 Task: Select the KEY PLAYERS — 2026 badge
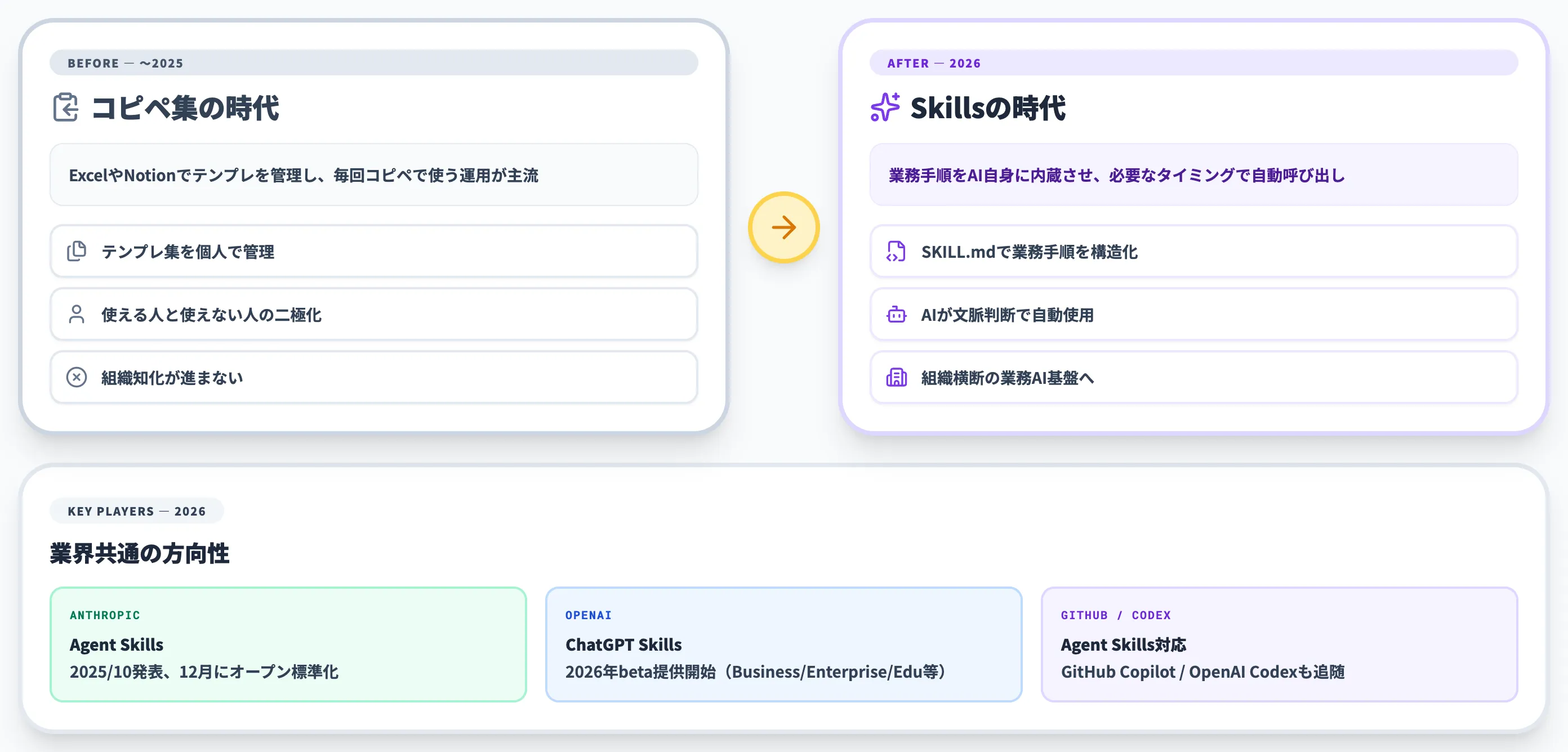click(x=136, y=511)
